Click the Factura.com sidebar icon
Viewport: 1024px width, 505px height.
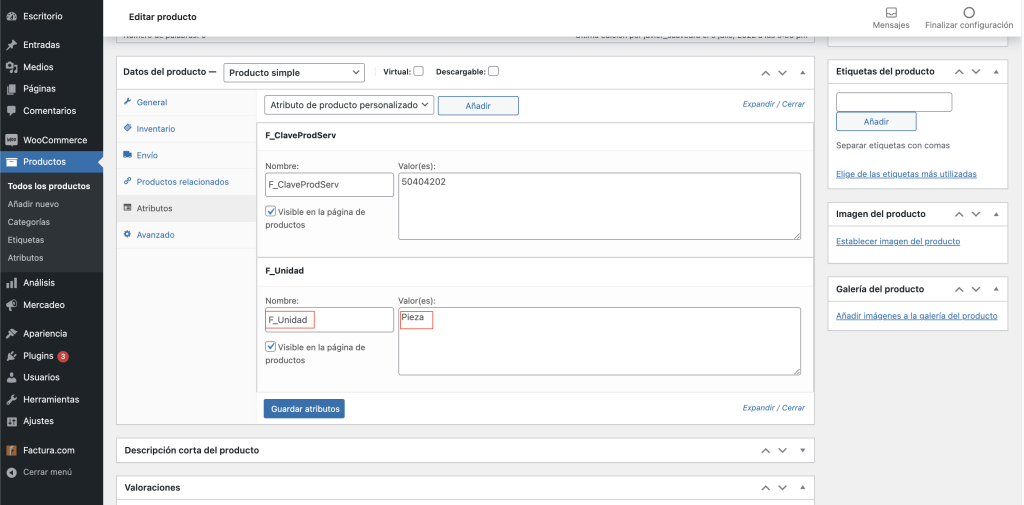click(x=11, y=450)
